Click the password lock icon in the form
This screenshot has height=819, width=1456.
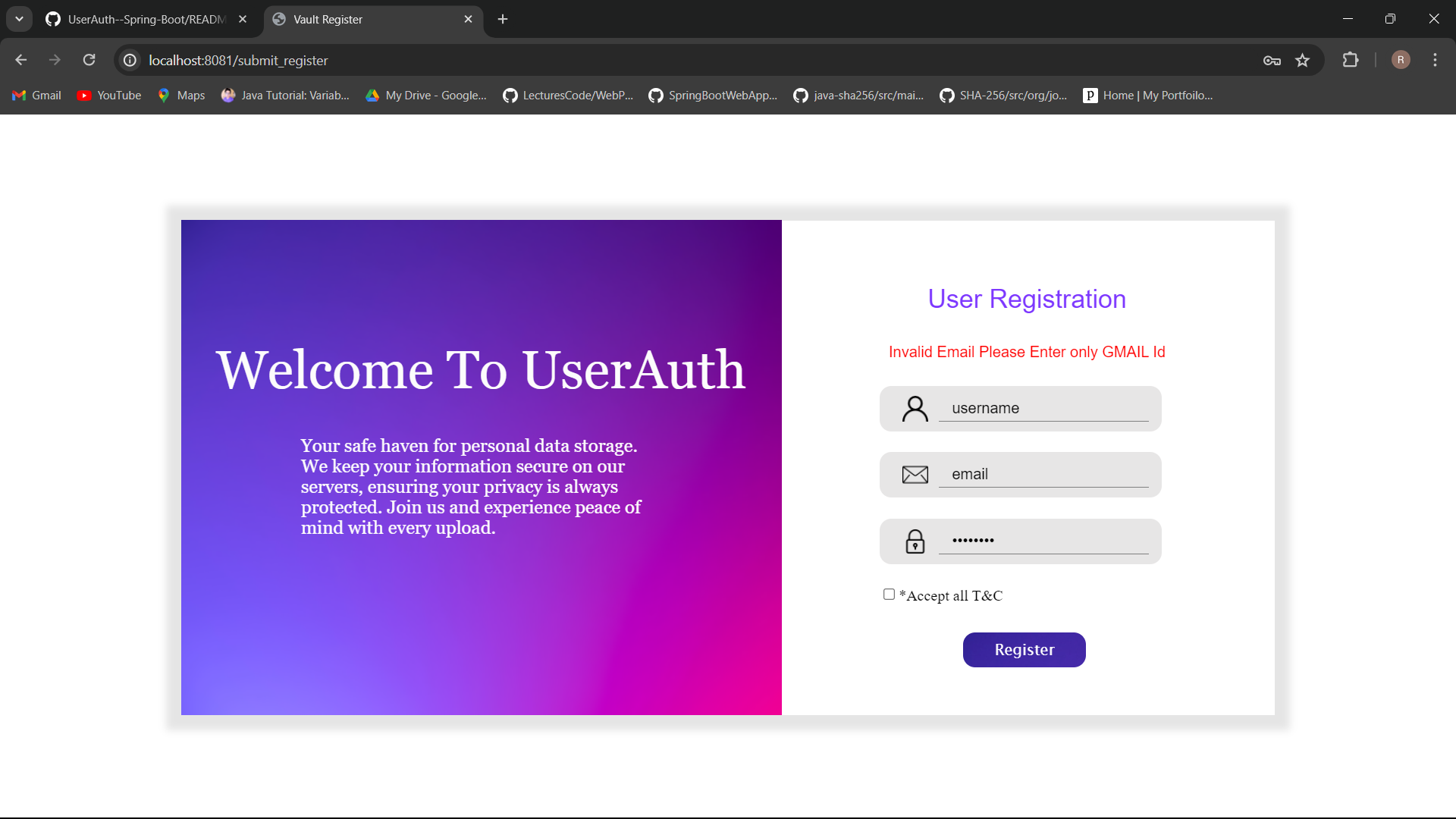pyautogui.click(x=915, y=541)
